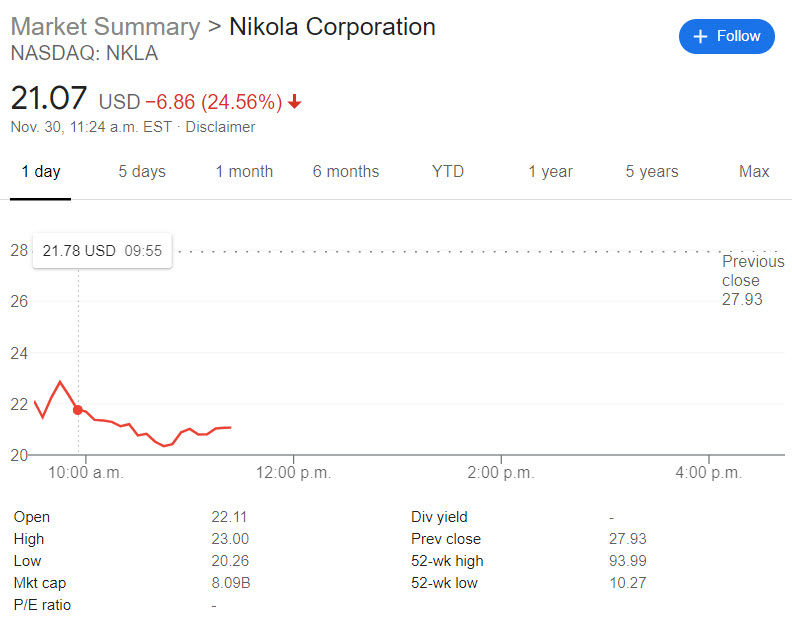Click the red down arrow price indicator
The image size is (792, 619).
point(295,102)
